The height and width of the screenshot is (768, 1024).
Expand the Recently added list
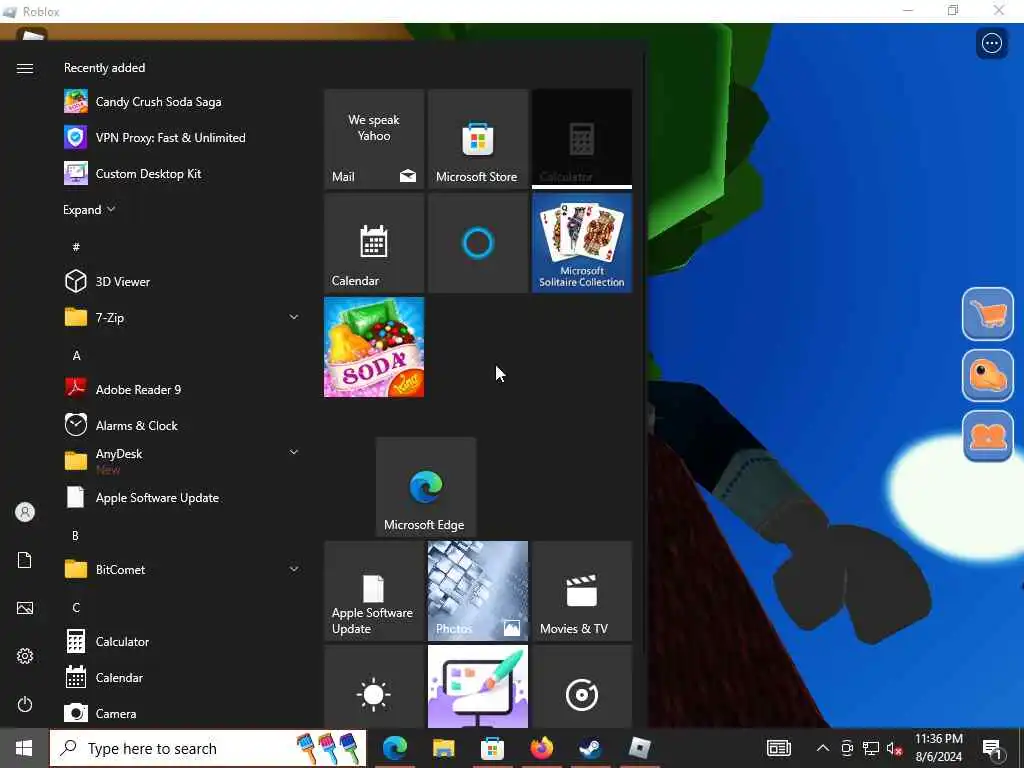click(x=89, y=210)
